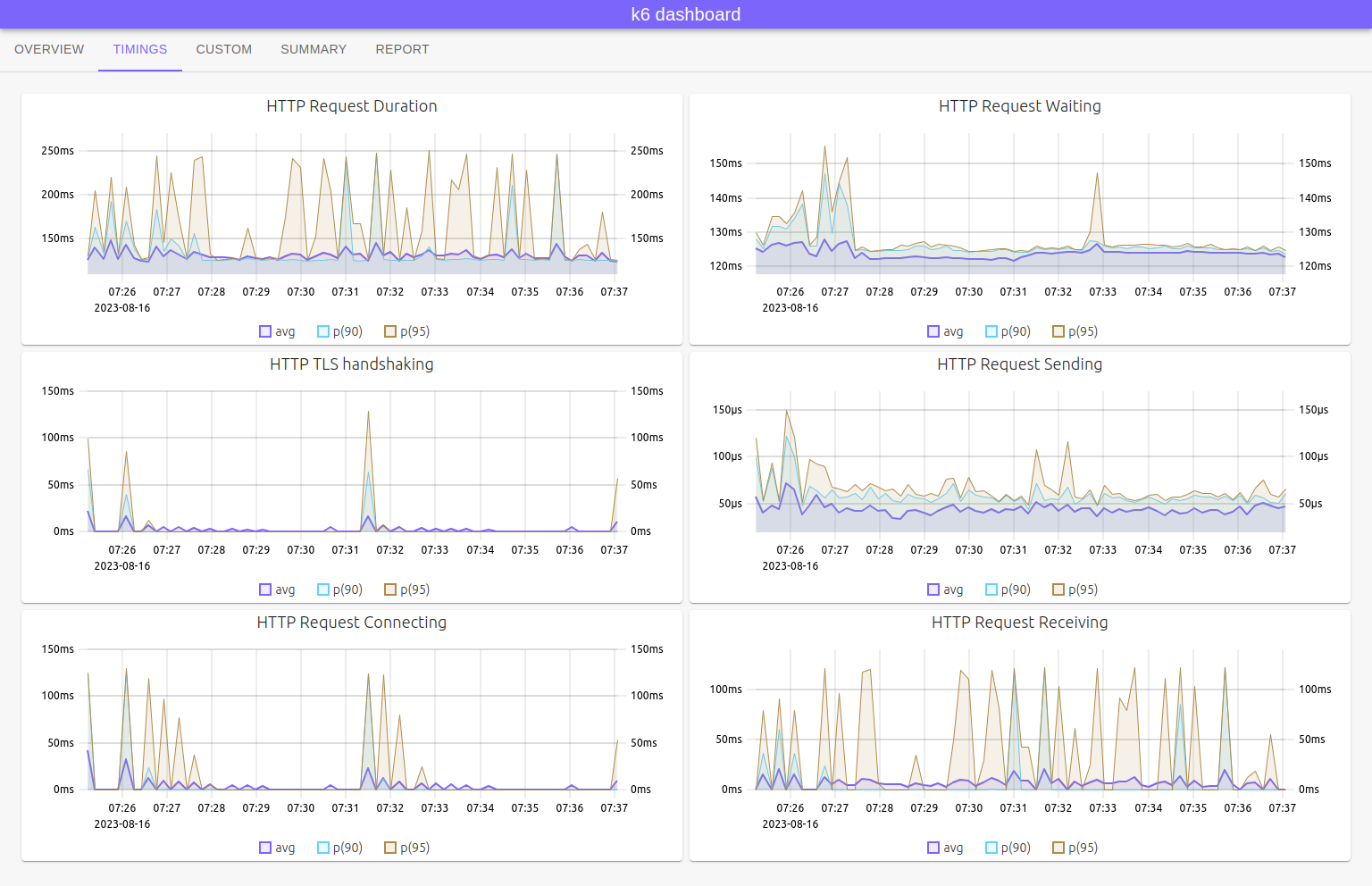Hide avg series in HTTP Request Waiting chart

click(945, 331)
